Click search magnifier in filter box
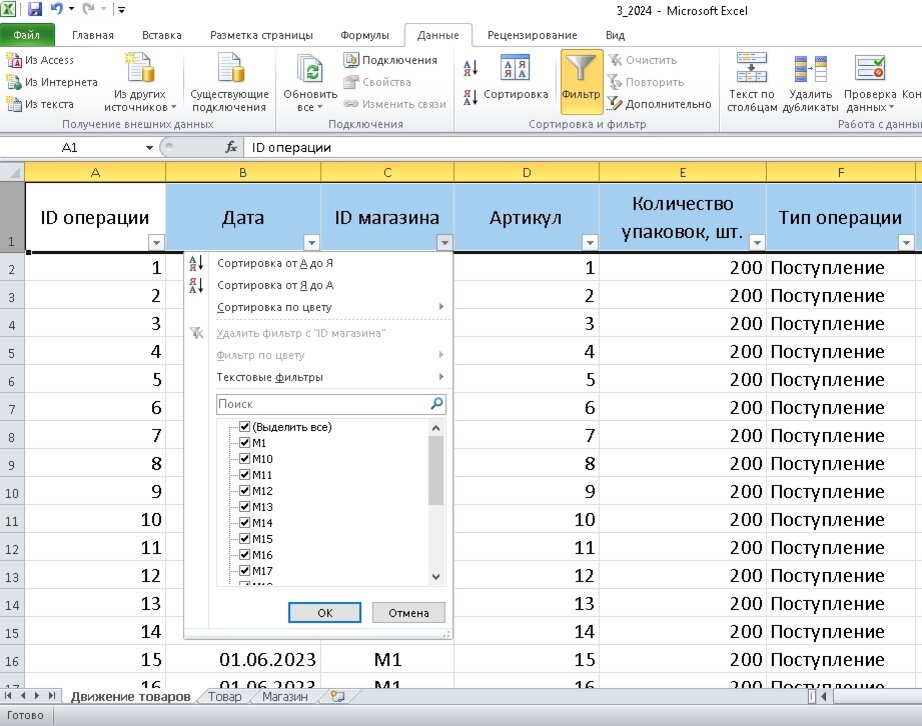The width and height of the screenshot is (922, 726). tap(437, 404)
